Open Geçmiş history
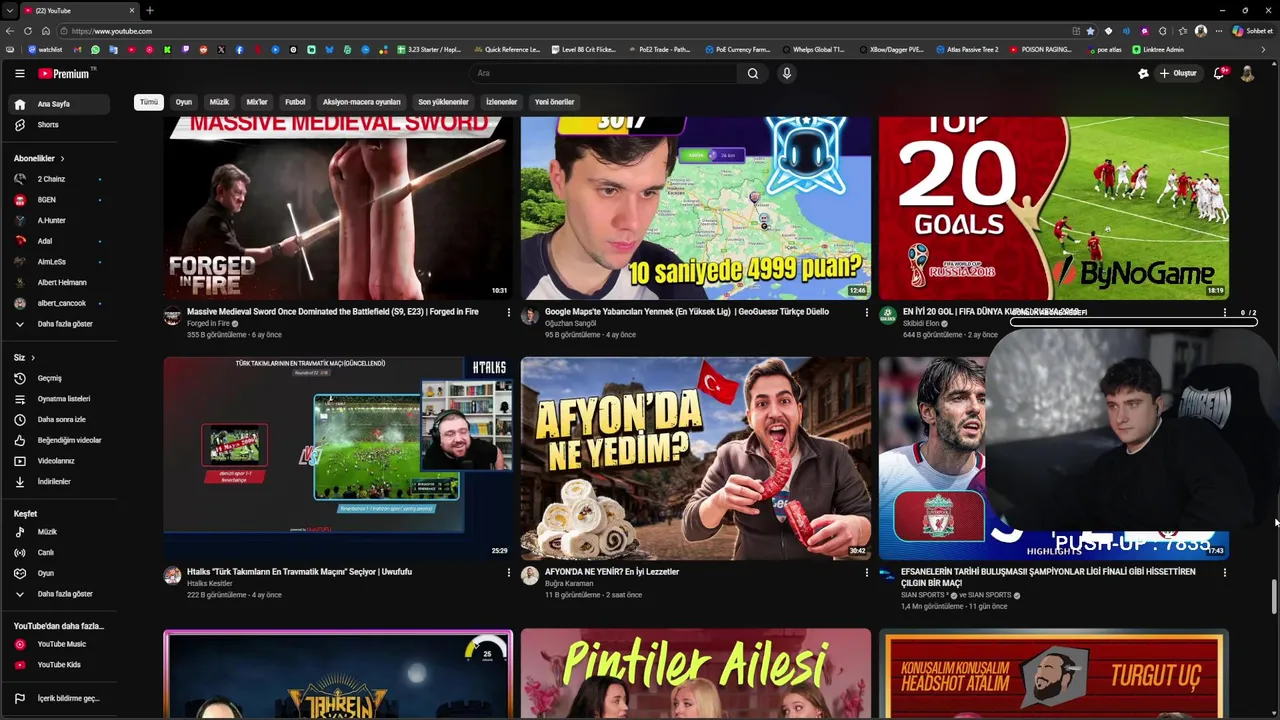 (59, 378)
